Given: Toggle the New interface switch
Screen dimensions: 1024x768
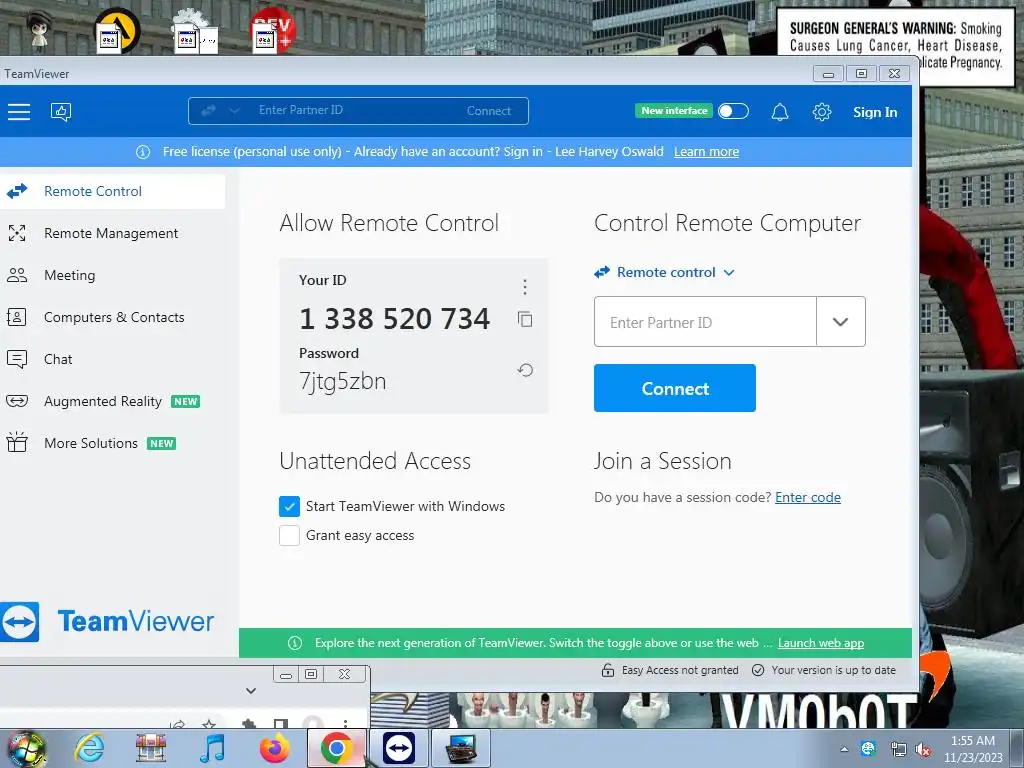Looking at the screenshot, I should (x=733, y=111).
